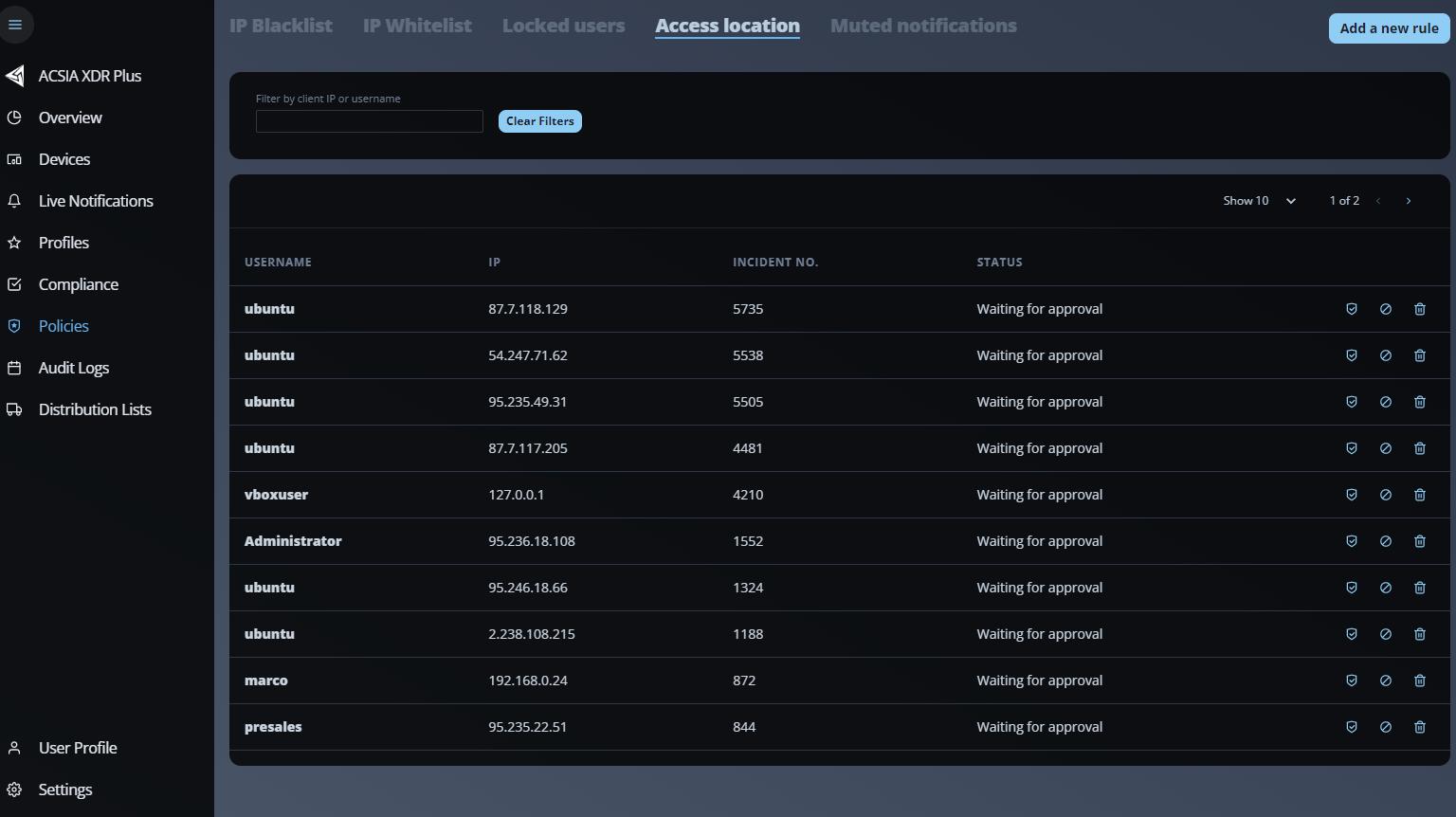Approve Administrator access location
Viewport: 1456px width, 817px height.
pyautogui.click(x=1352, y=541)
